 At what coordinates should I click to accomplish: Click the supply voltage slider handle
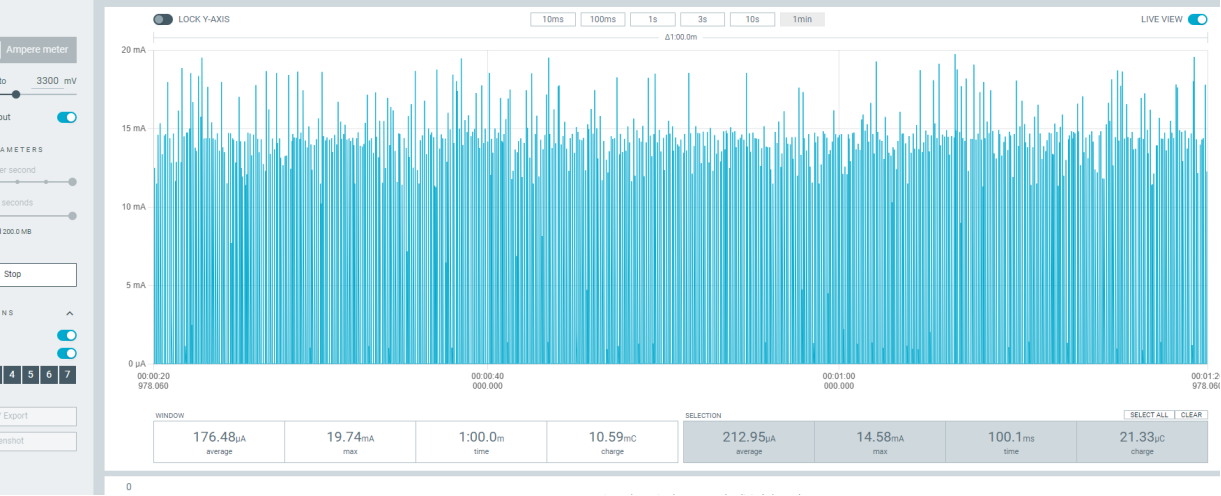[16, 94]
